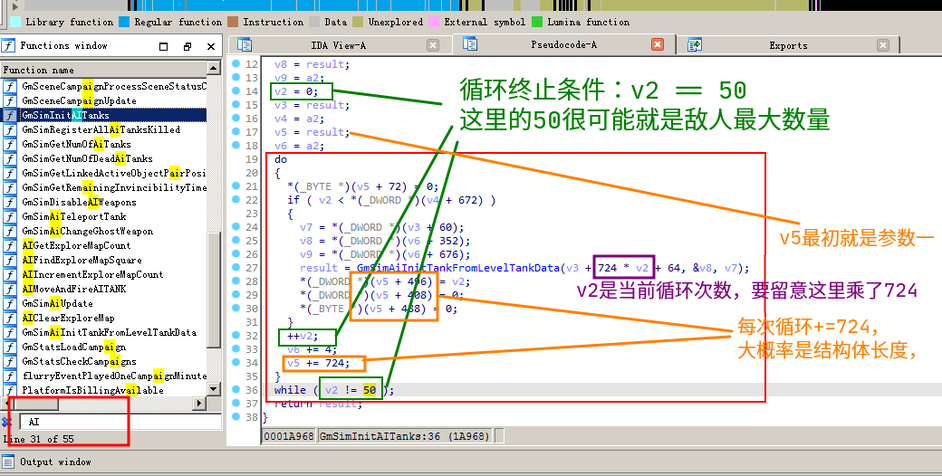Float the Functions window panel

tap(187, 46)
